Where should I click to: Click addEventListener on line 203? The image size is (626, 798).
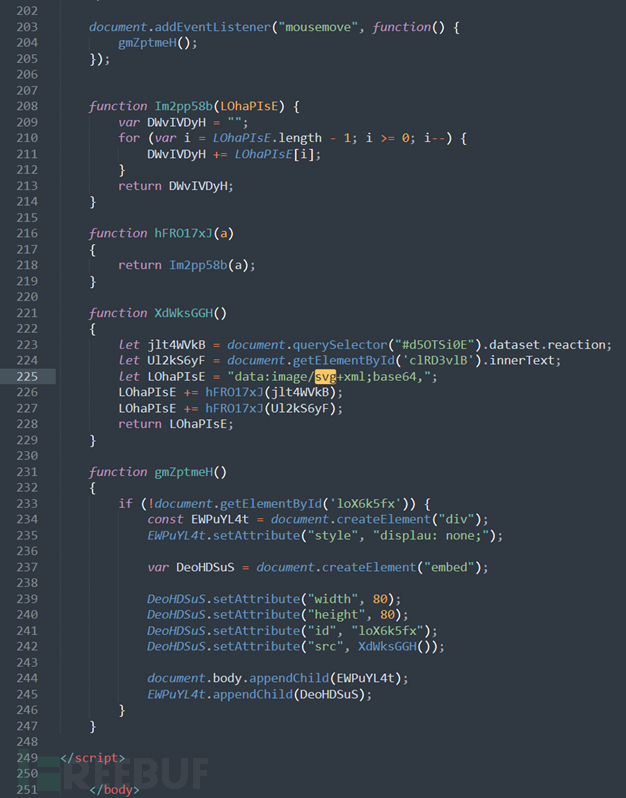(212, 27)
